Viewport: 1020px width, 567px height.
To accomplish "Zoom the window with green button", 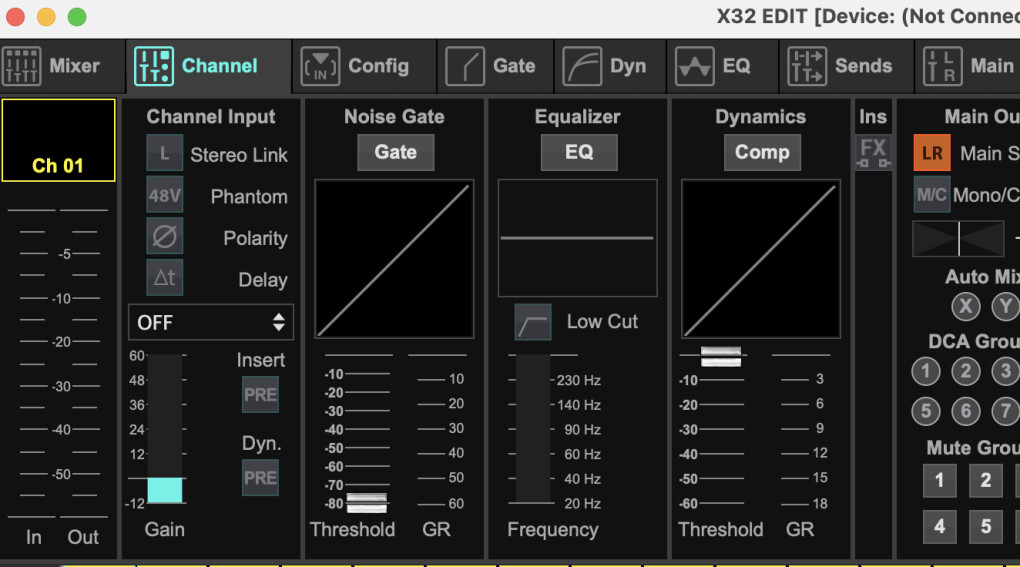I will (x=77, y=16).
